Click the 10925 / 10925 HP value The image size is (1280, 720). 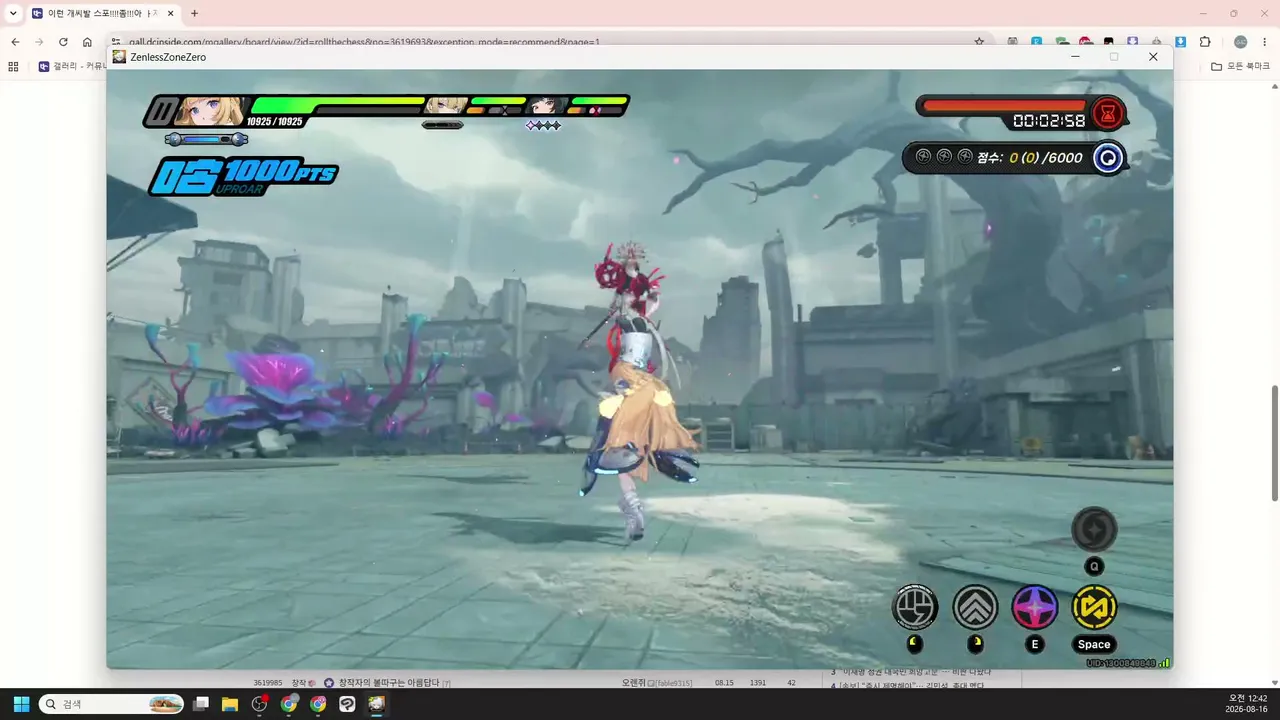pos(275,122)
